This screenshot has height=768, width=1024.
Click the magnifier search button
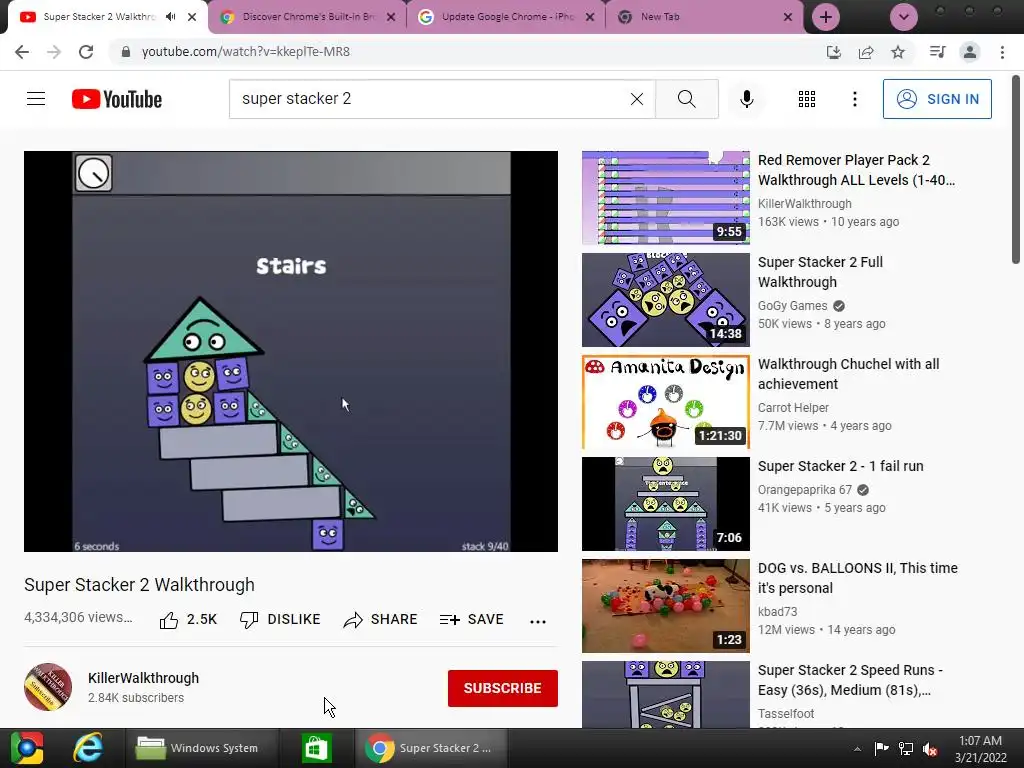coord(686,99)
